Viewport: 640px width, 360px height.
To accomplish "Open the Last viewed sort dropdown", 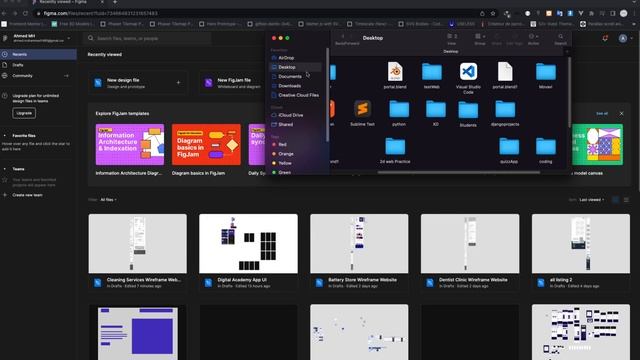I will pyautogui.click(x=591, y=200).
